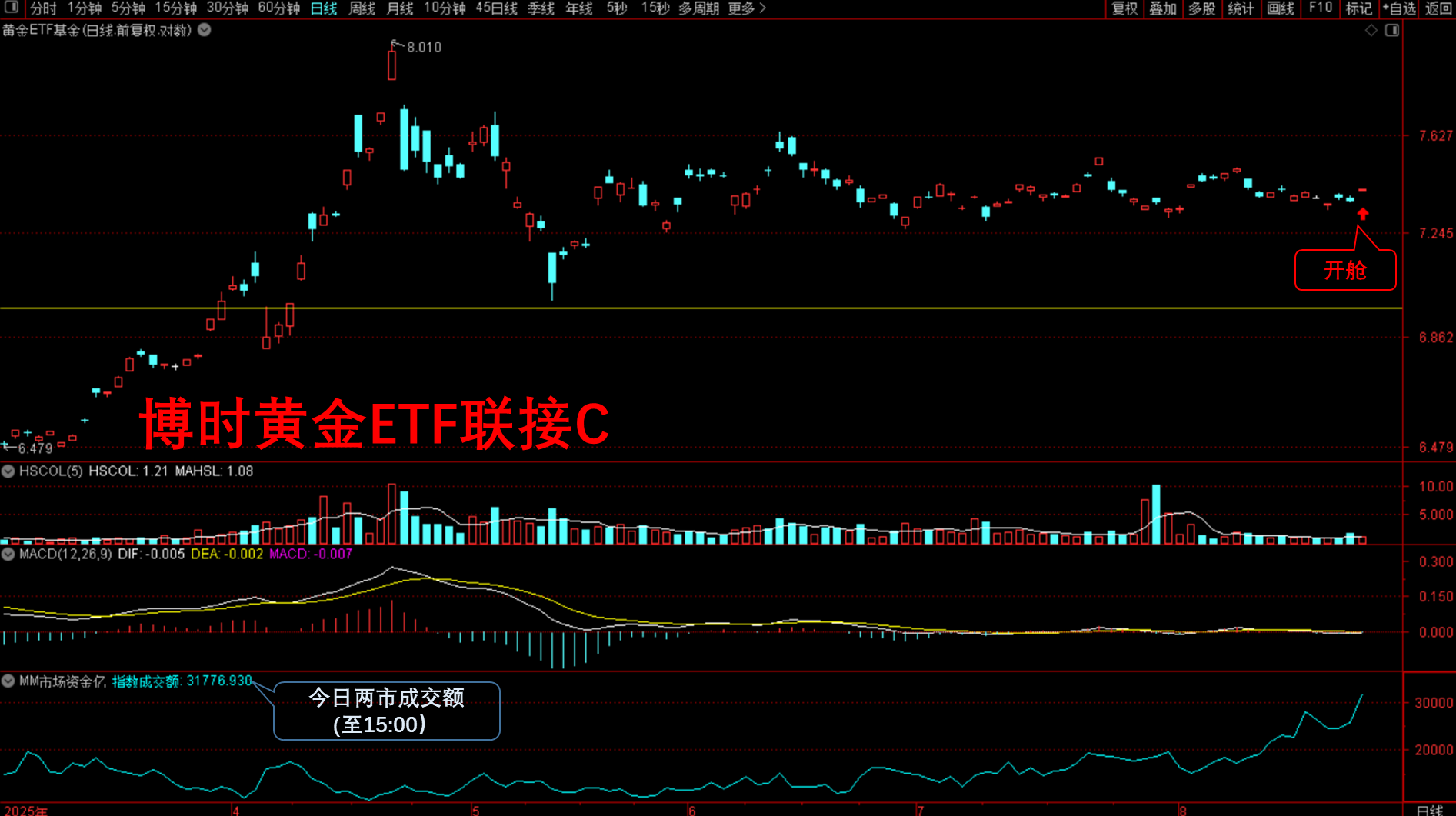
Task: Click the 复权 adjustment button
Action: pyautogui.click(x=1124, y=8)
